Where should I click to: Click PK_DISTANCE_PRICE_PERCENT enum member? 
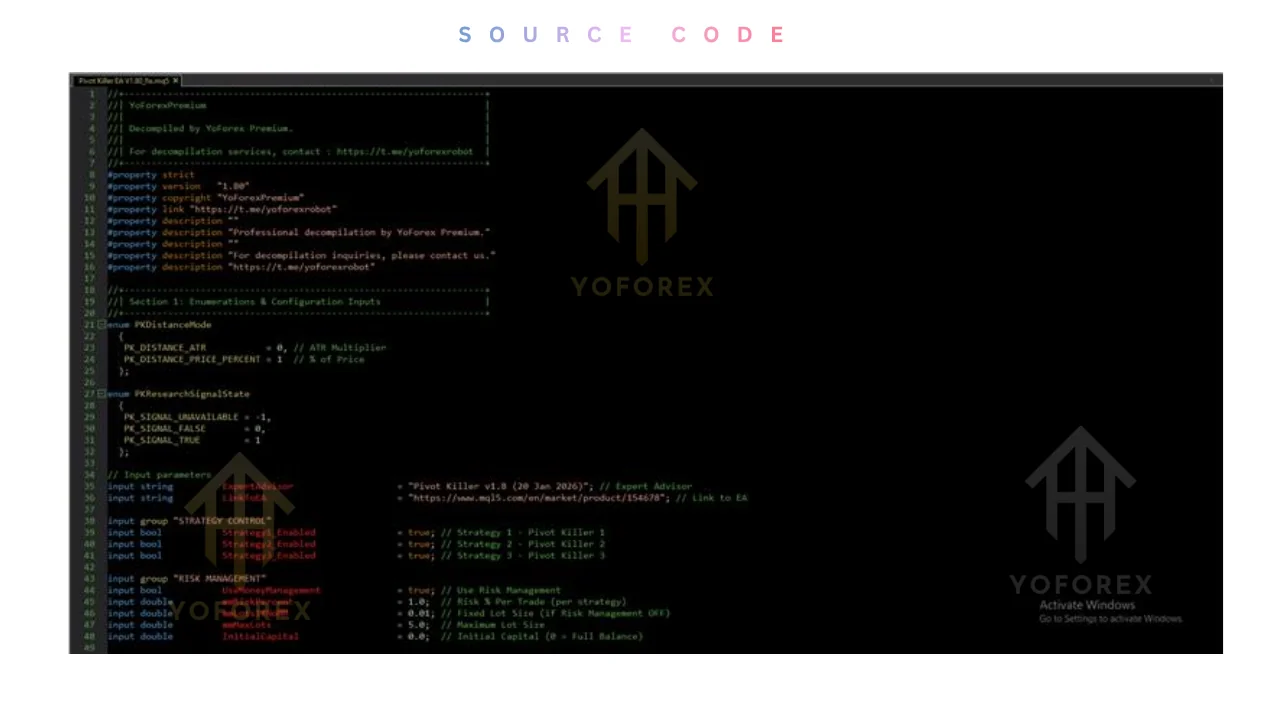[192, 359]
